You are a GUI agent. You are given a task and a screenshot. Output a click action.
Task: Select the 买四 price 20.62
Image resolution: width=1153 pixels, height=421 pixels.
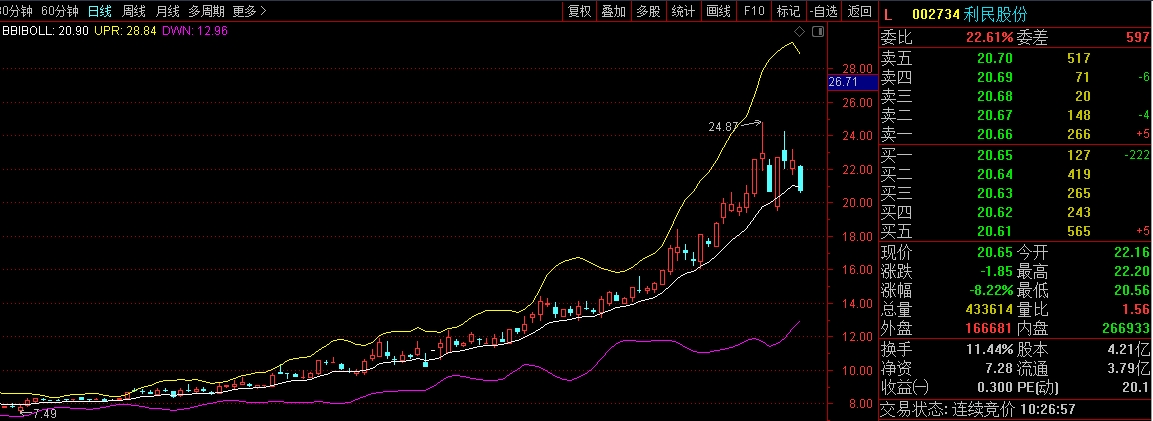tap(994, 212)
